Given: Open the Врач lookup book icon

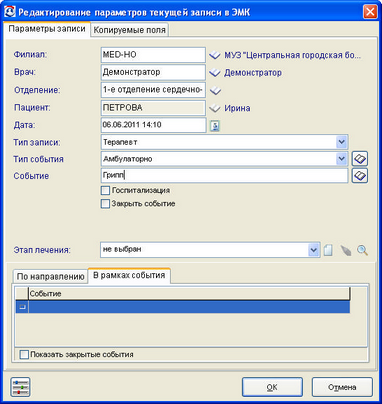Looking at the screenshot, I should pos(215,73).
